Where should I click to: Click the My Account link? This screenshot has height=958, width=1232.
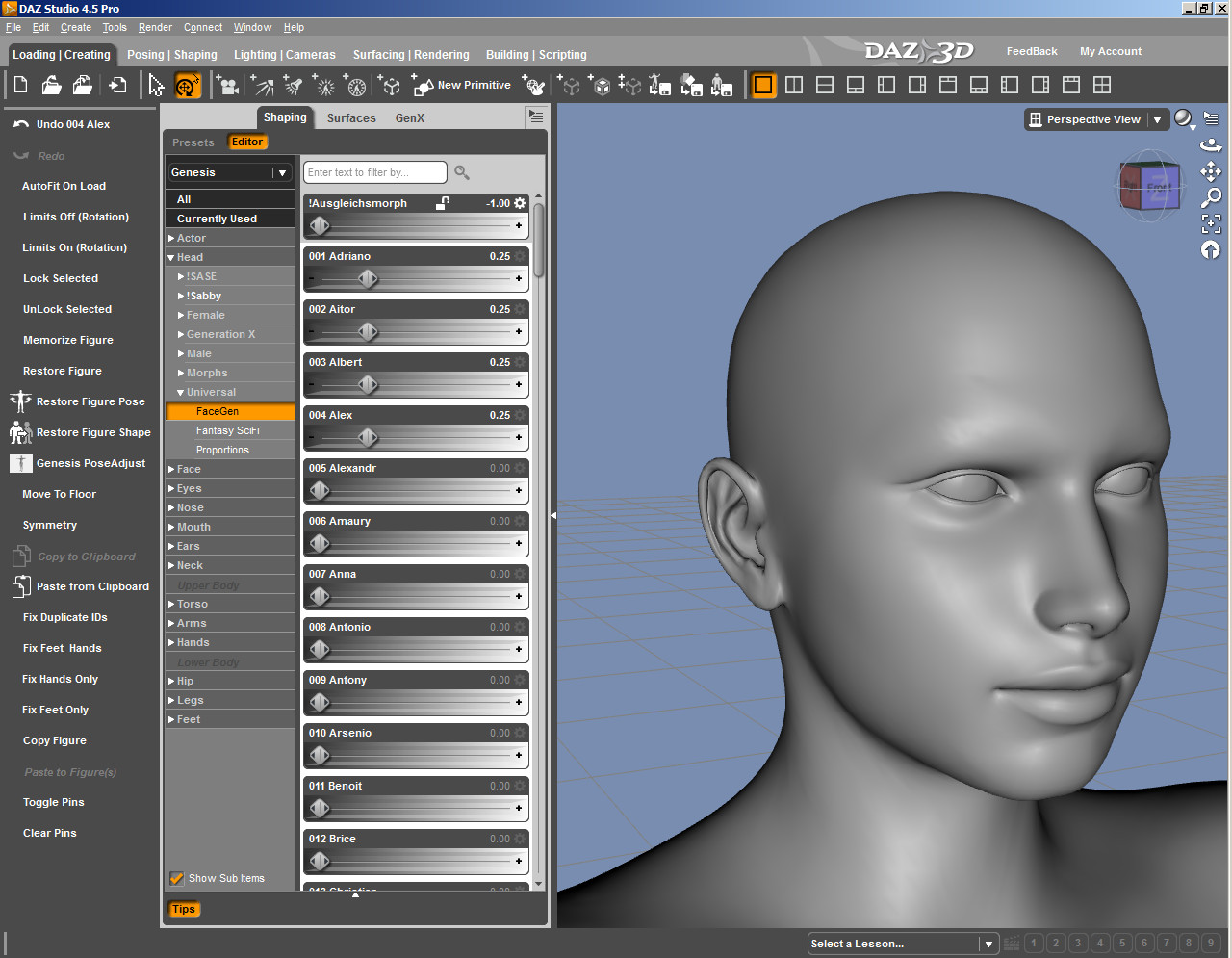coord(1111,51)
